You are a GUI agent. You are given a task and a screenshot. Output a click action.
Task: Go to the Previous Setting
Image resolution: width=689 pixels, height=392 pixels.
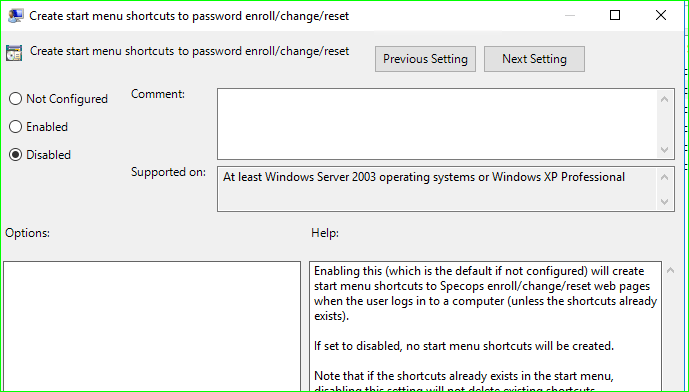[425, 59]
